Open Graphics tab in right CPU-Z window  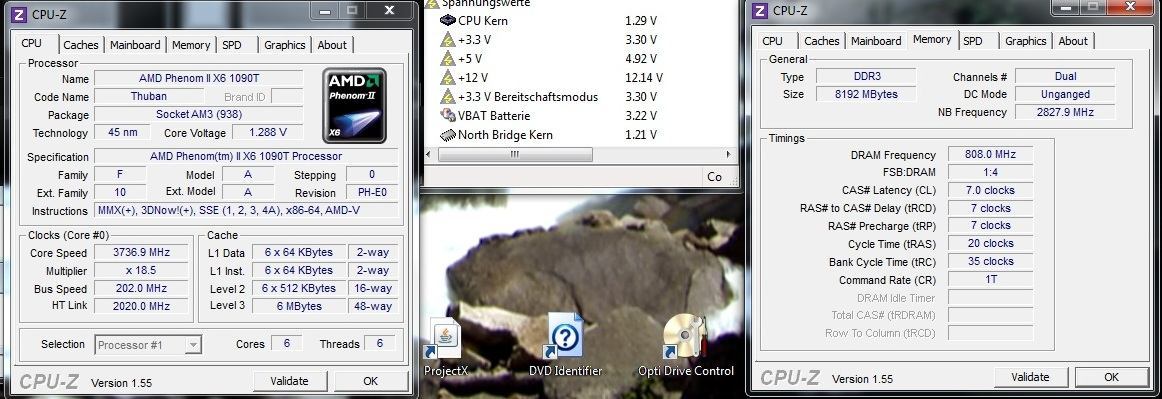(1026, 42)
